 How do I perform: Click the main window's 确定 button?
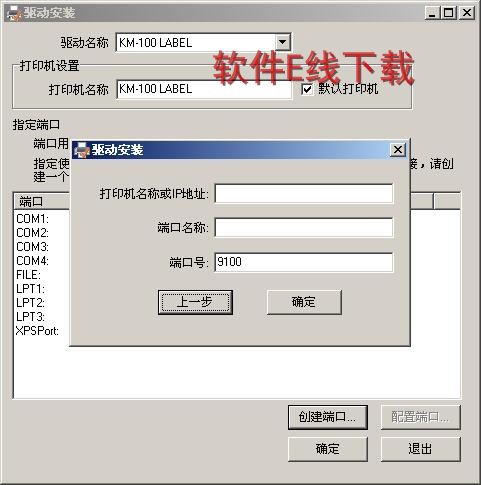click(x=328, y=449)
